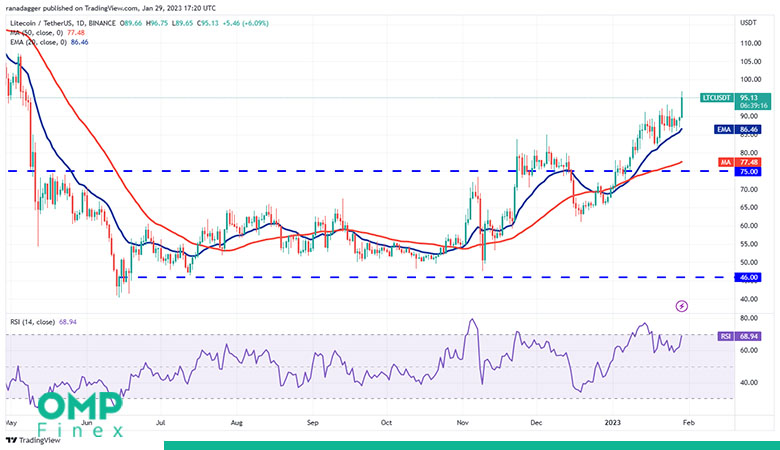Select the Litecoin / TetherUS chart title
The image size is (780, 450).
(x=63, y=23)
